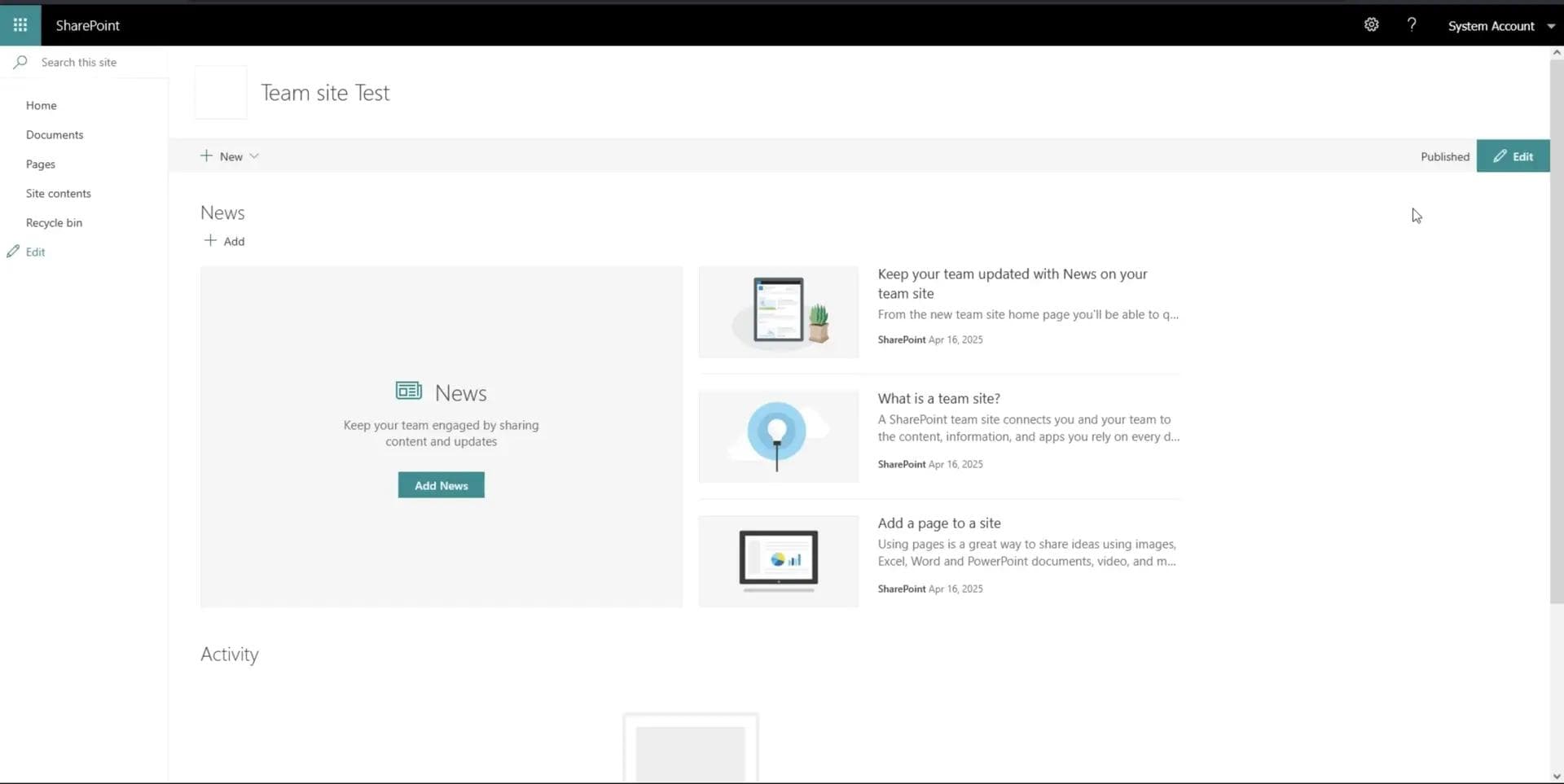Open the settings gear menu
This screenshot has width=1564, height=784.
pyautogui.click(x=1372, y=25)
